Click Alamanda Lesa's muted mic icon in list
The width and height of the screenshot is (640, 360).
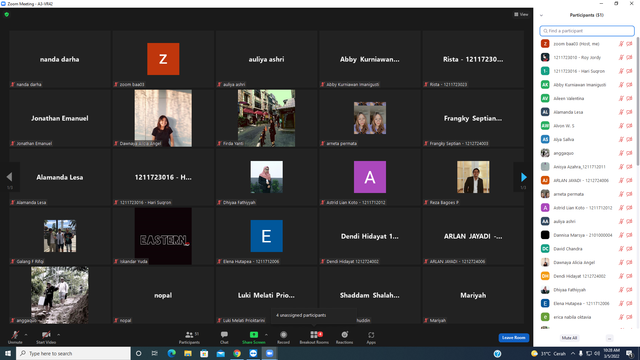tap(621, 112)
